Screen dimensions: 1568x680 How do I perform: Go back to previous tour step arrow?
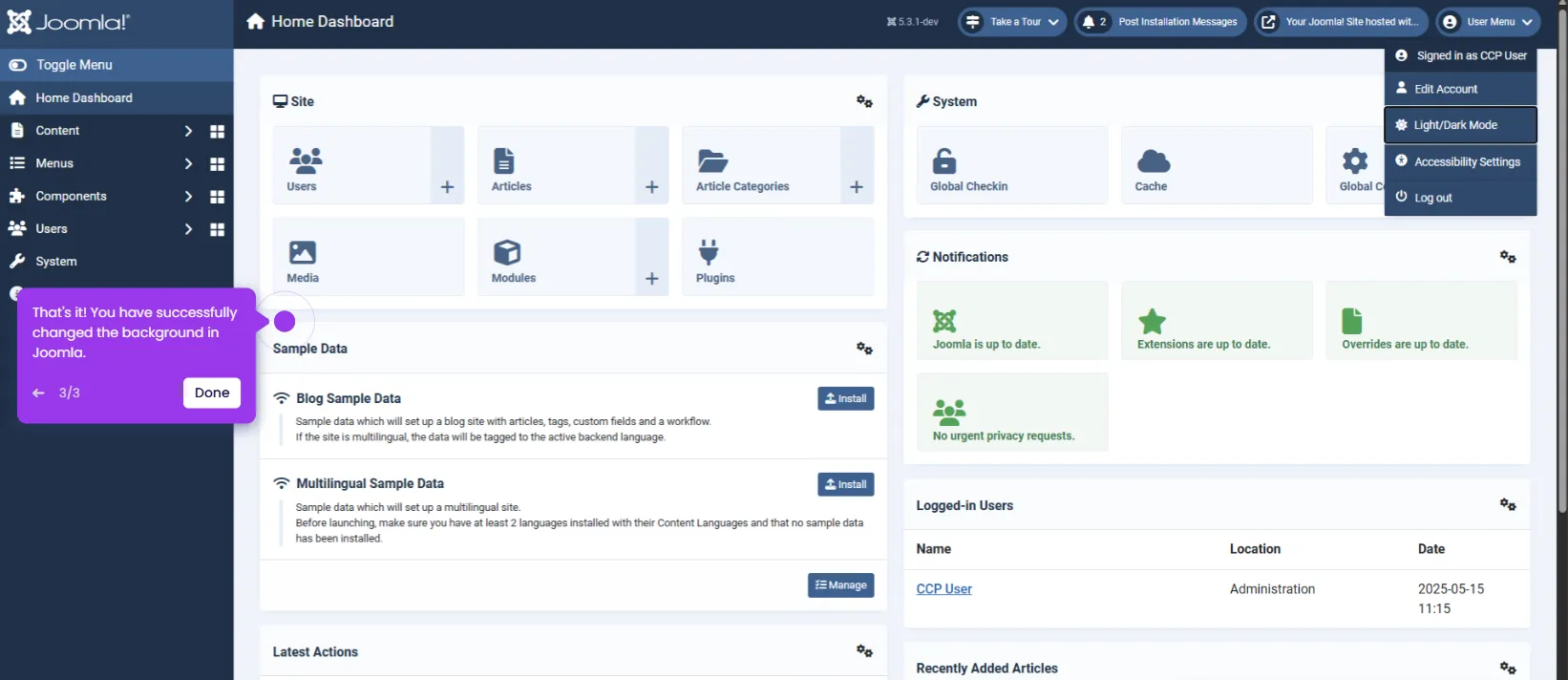[x=38, y=393]
